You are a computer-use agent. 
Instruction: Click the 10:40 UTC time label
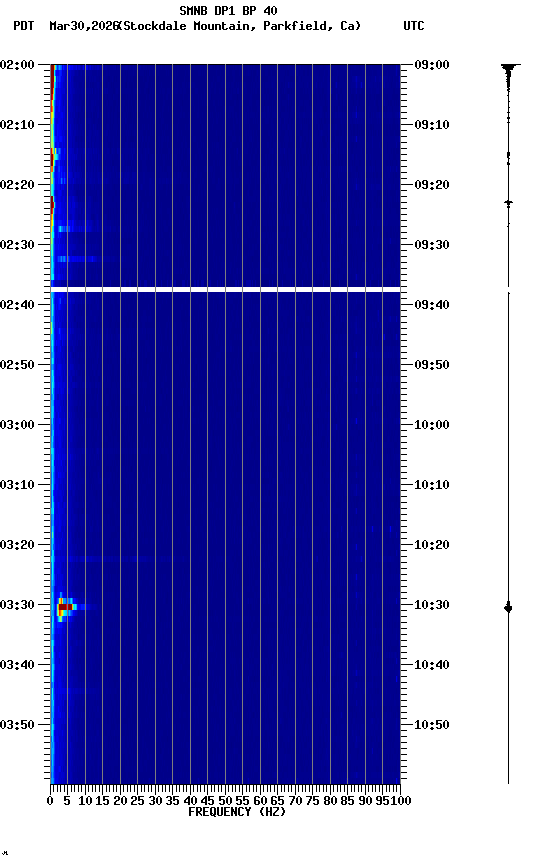[432, 665]
